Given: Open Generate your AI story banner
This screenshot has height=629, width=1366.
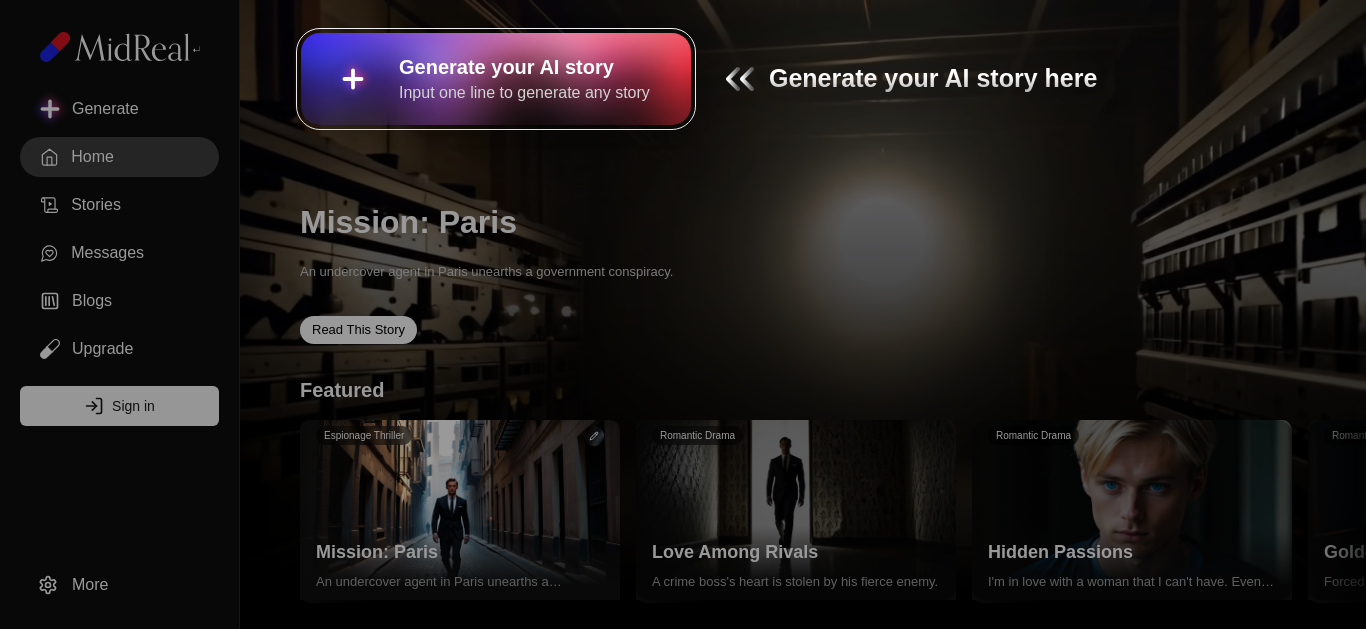Looking at the screenshot, I should [496, 79].
